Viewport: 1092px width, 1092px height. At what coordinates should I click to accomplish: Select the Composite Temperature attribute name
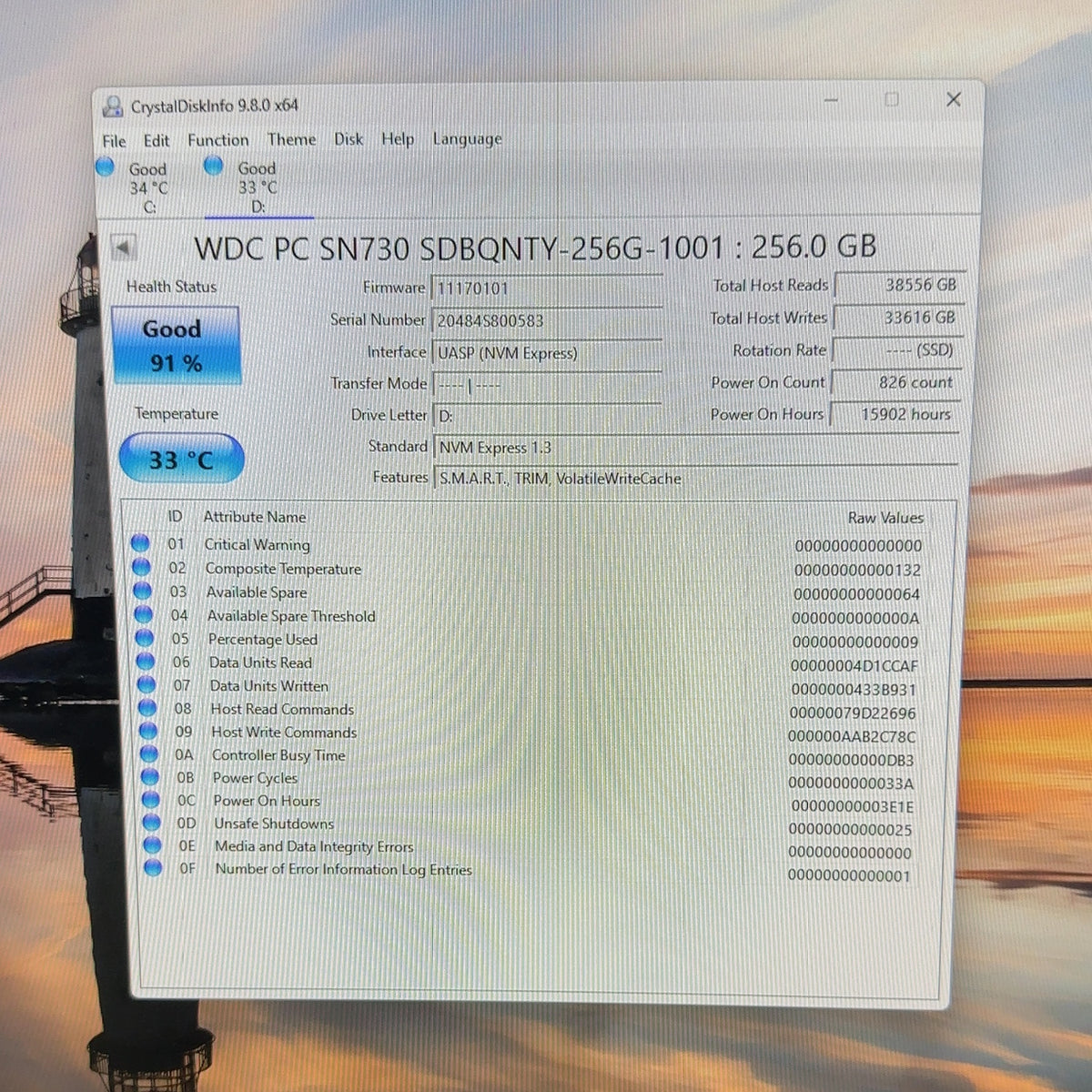pyautogui.click(x=283, y=569)
